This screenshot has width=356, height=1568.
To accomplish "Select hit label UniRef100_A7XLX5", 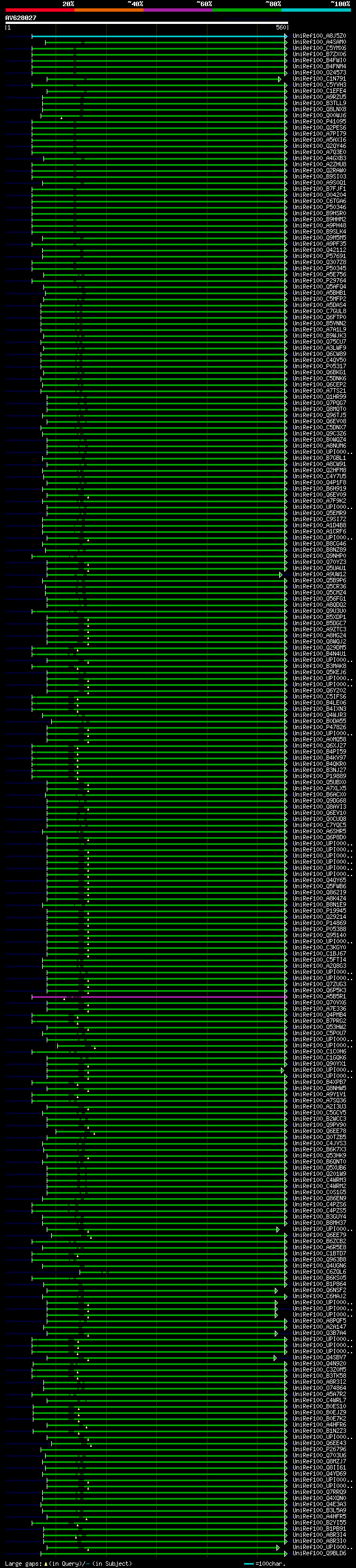I will pos(319,788).
